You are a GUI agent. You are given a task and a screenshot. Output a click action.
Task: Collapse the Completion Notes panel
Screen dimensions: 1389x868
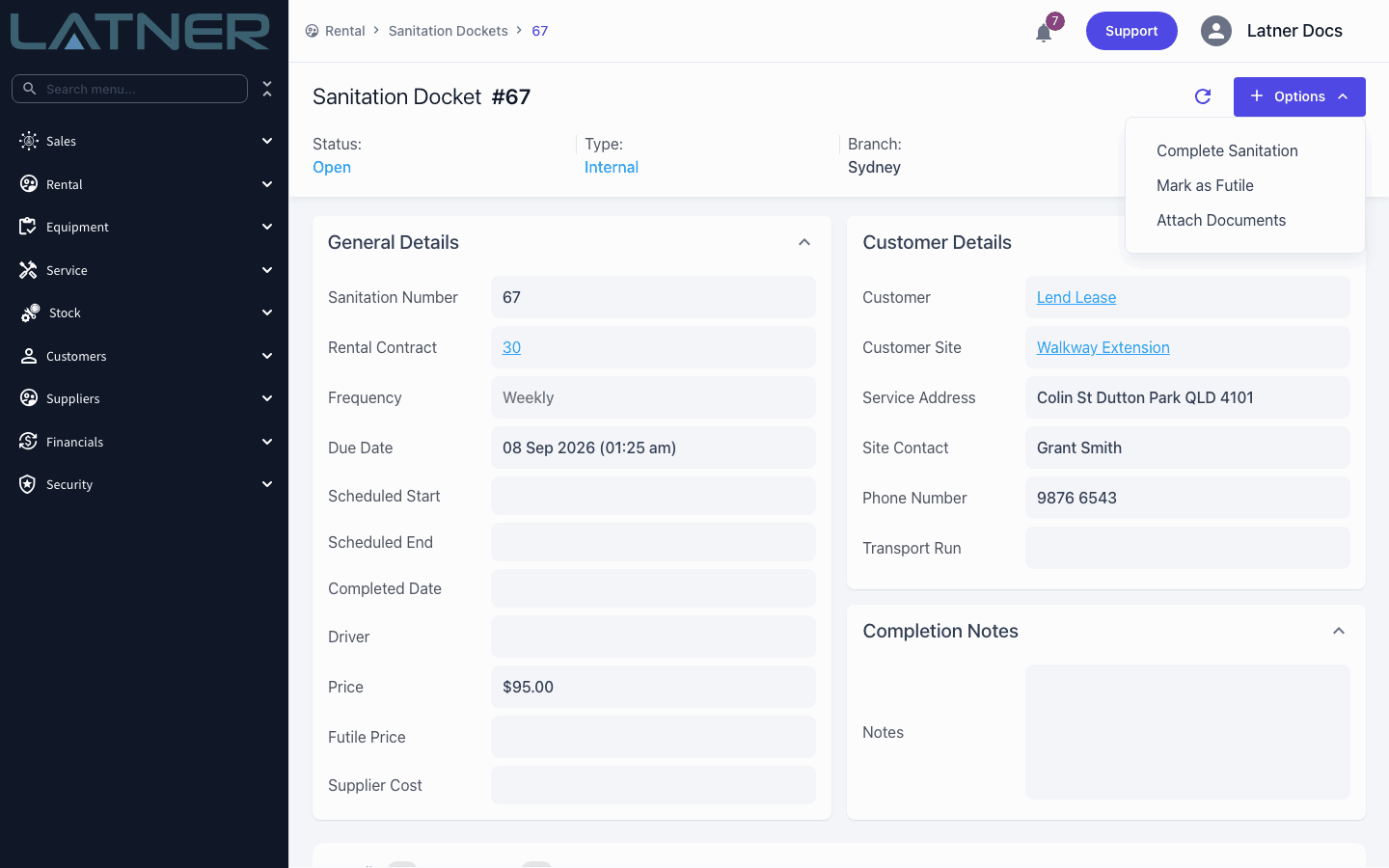click(x=1339, y=631)
